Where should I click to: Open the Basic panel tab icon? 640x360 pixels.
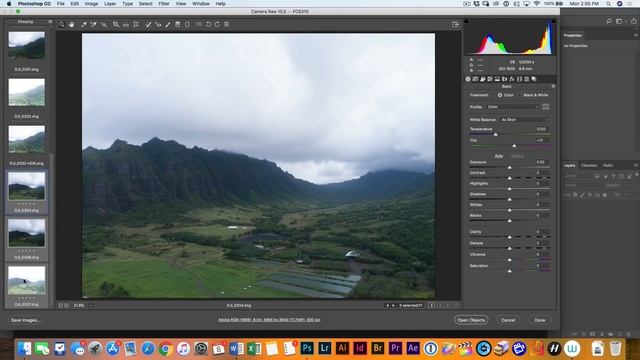click(468, 79)
